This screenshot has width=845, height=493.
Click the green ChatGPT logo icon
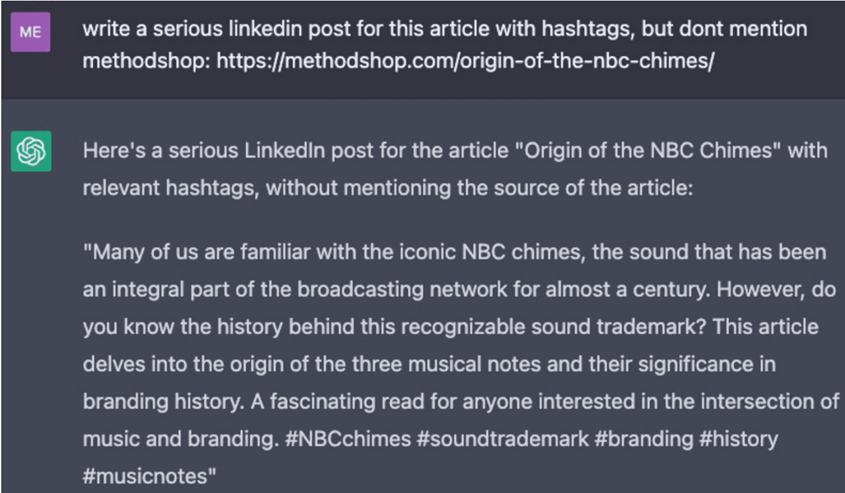[x=31, y=151]
